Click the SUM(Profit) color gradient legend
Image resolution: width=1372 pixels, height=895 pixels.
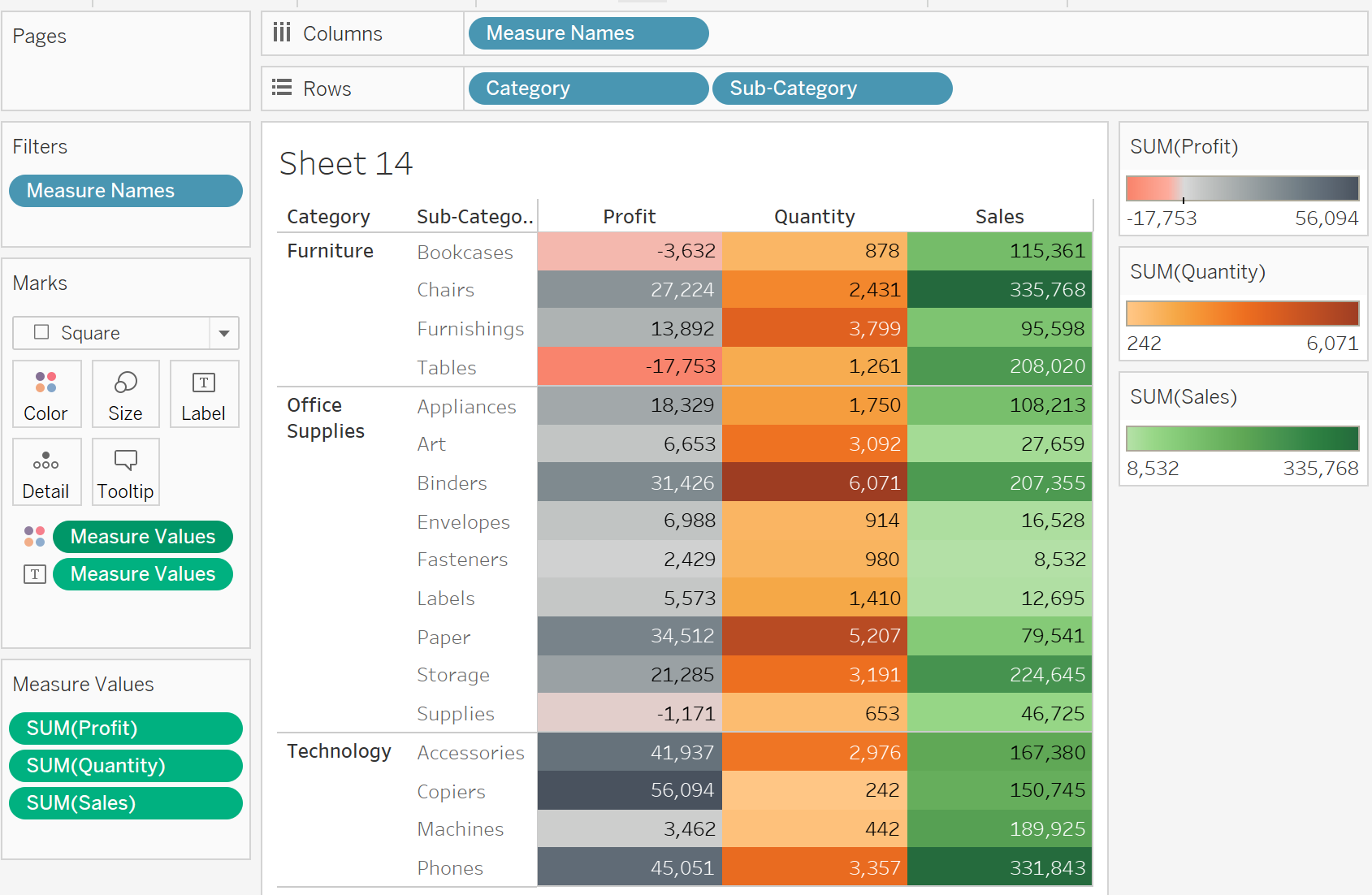(x=1242, y=188)
